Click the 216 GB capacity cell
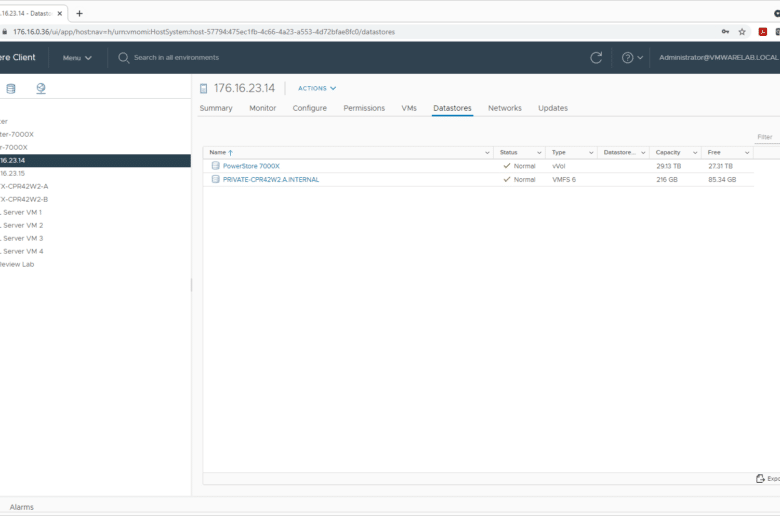This screenshot has width=780, height=516. click(667, 179)
